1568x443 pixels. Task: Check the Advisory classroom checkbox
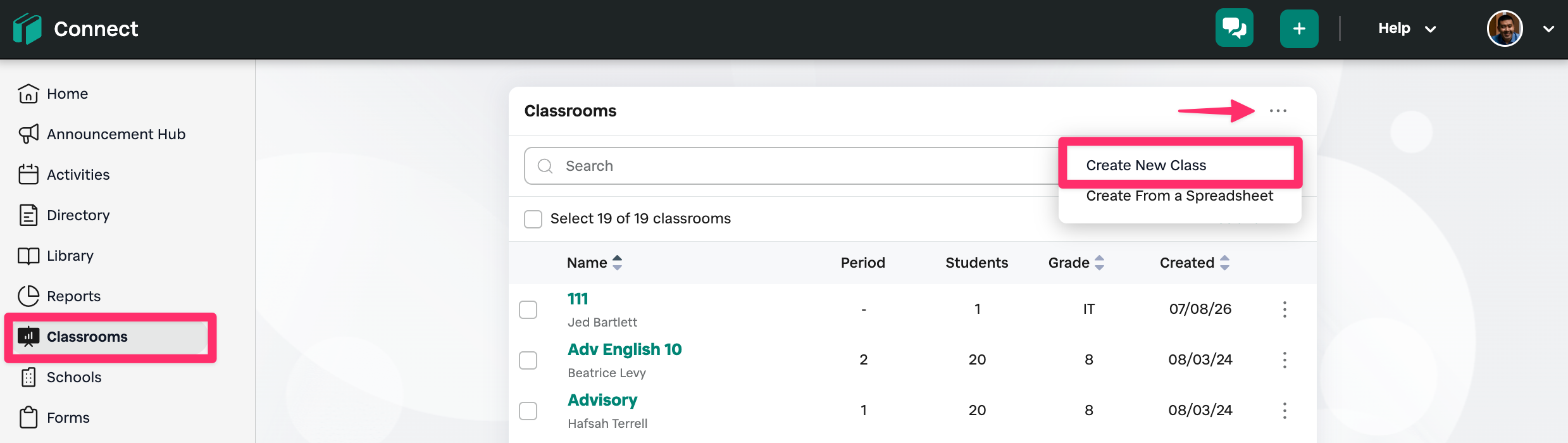tap(528, 411)
